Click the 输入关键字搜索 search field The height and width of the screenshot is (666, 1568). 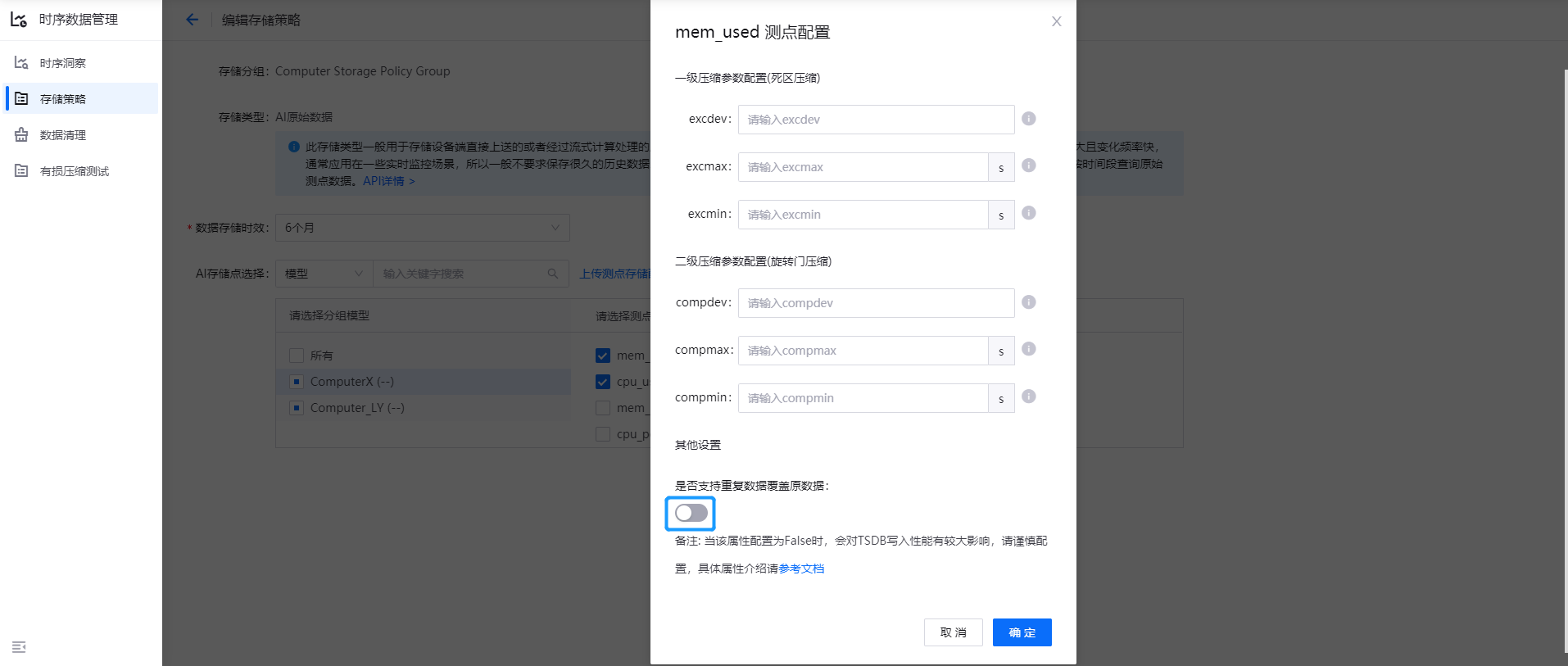[x=471, y=274]
